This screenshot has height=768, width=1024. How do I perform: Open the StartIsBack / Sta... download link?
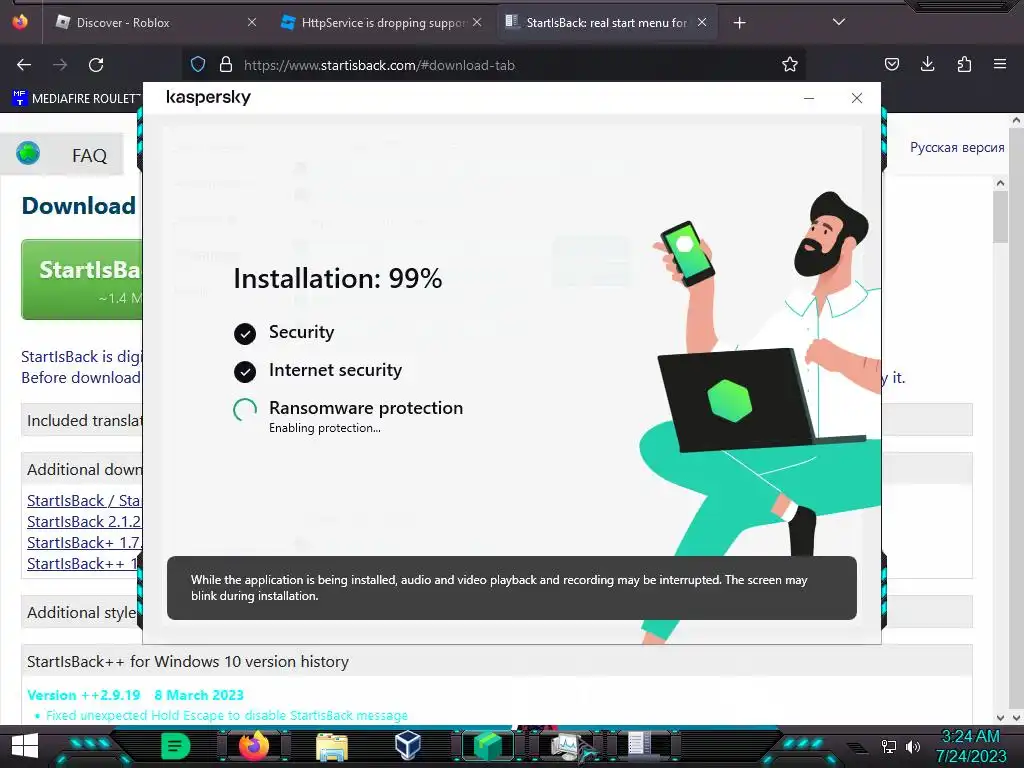coord(84,501)
